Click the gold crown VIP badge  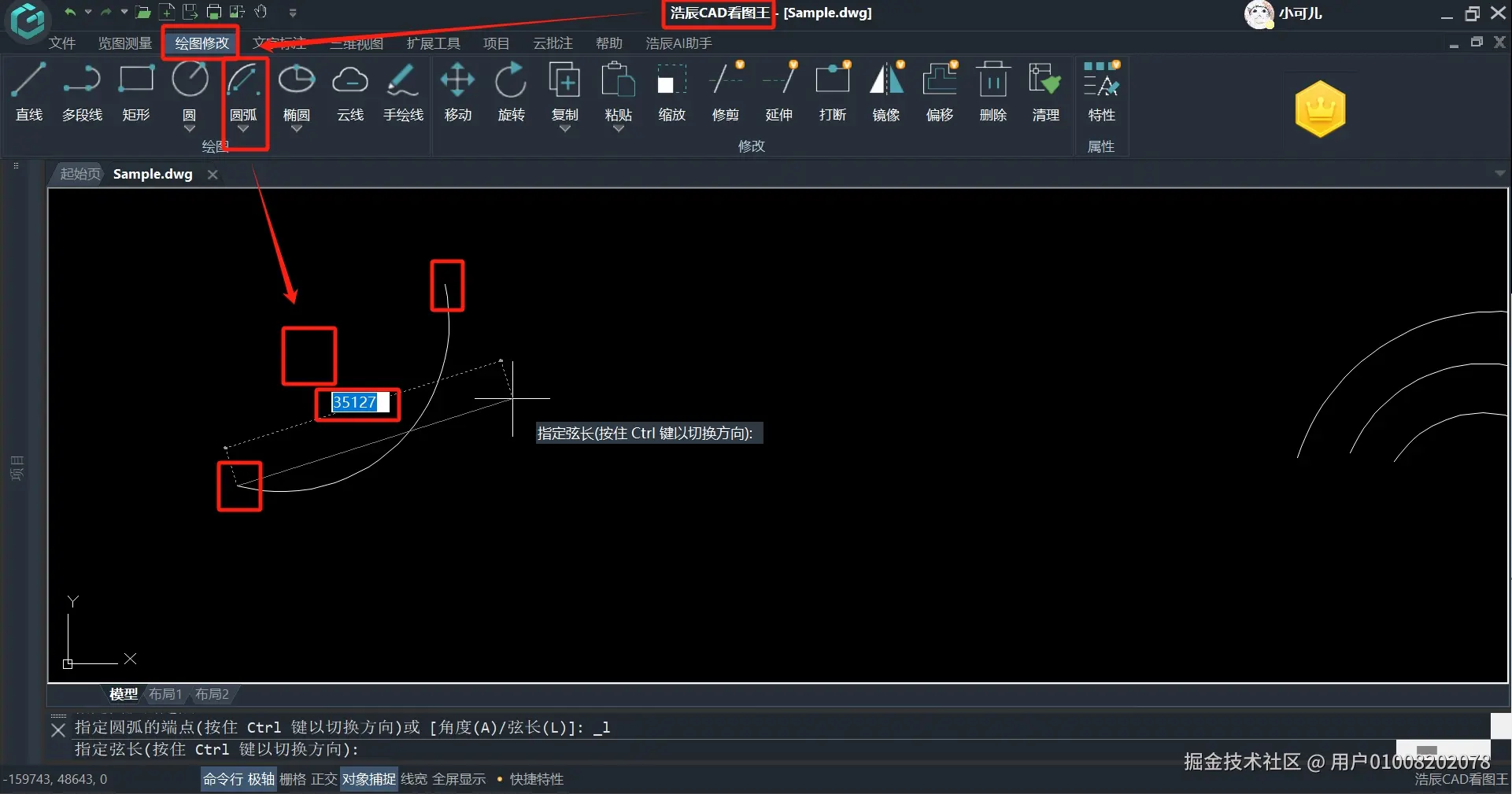pos(1320,109)
